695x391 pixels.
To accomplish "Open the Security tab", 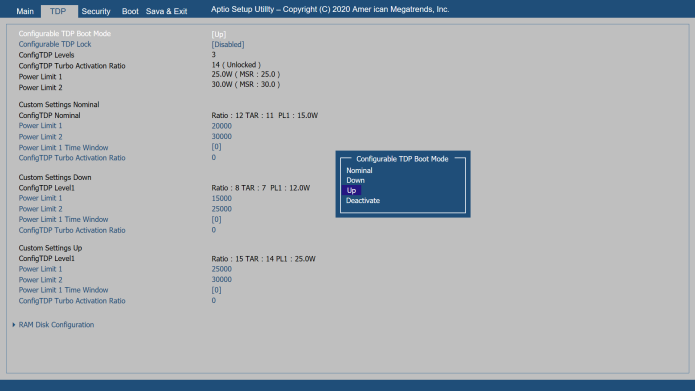I will pyautogui.click(x=96, y=11).
